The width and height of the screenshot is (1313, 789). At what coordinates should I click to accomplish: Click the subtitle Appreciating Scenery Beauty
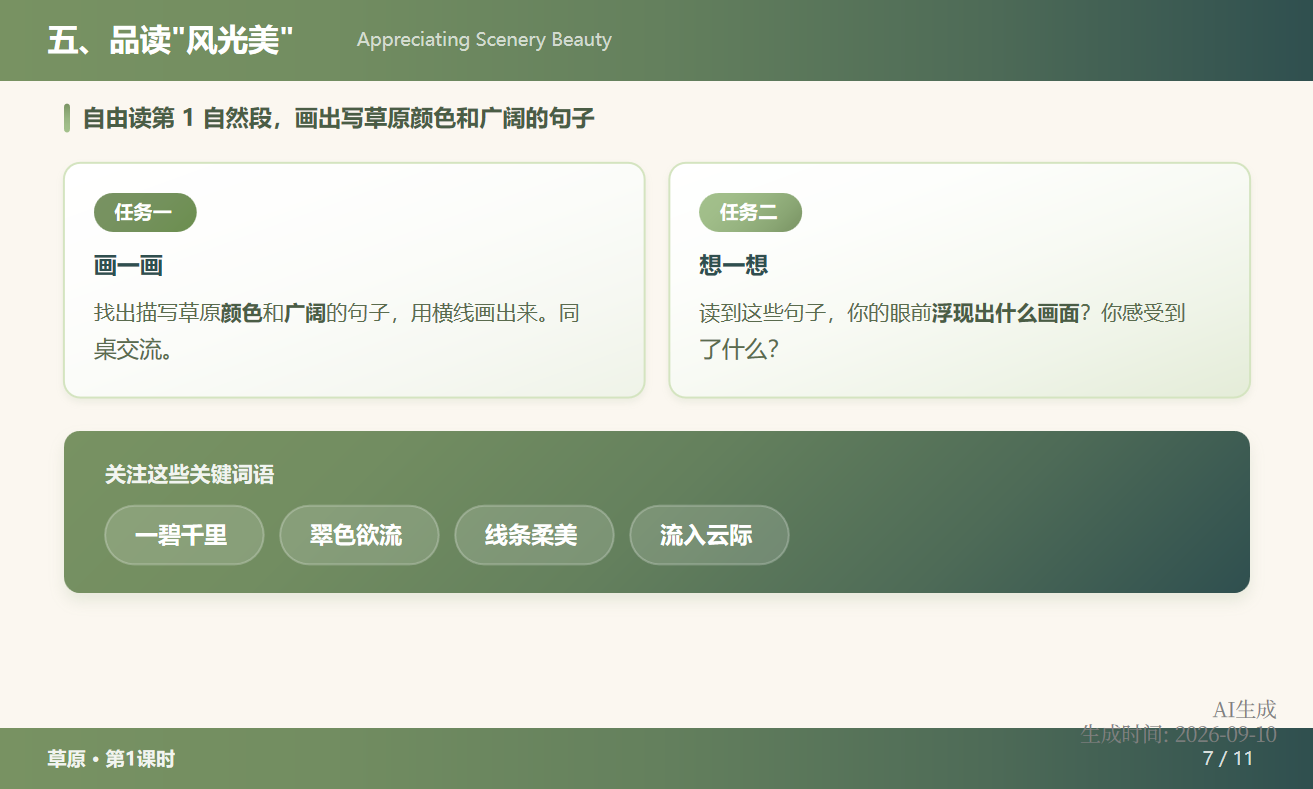click(484, 40)
